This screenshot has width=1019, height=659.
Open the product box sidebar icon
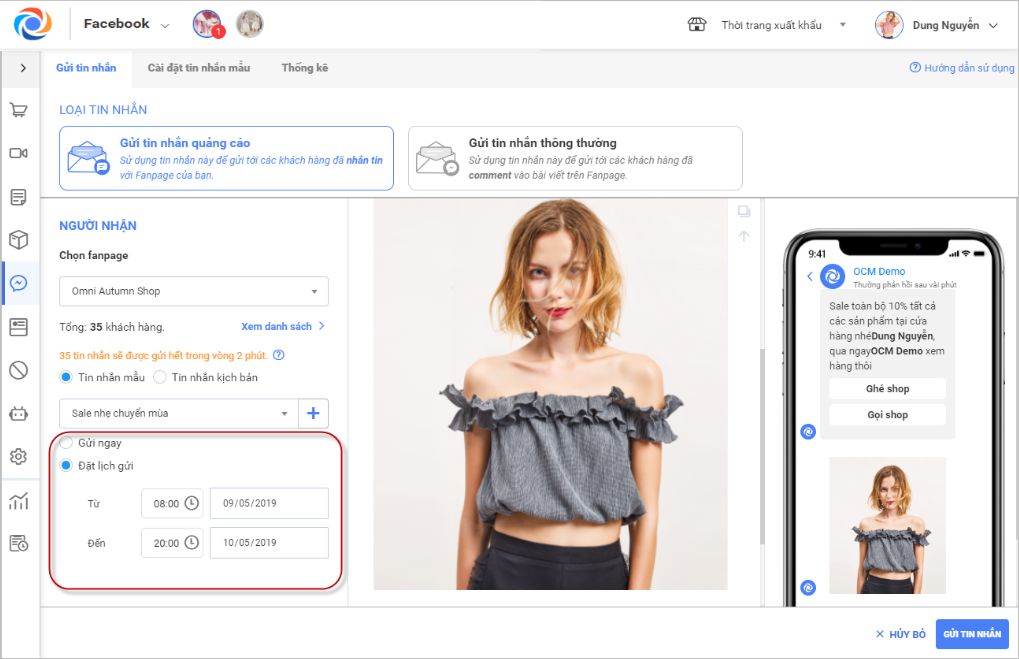pos(19,240)
